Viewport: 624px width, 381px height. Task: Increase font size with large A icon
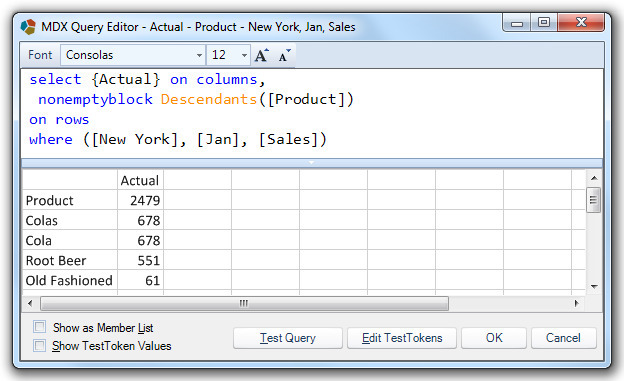[261, 55]
